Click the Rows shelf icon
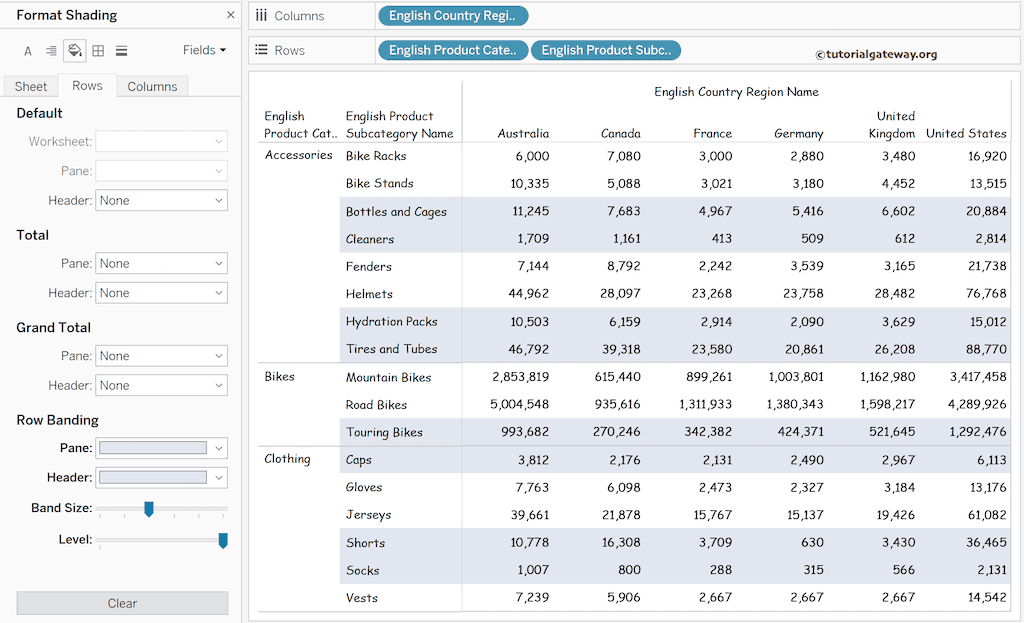This screenshot has height=623, width=1024. pyautogui.click(x=262, y=49)
